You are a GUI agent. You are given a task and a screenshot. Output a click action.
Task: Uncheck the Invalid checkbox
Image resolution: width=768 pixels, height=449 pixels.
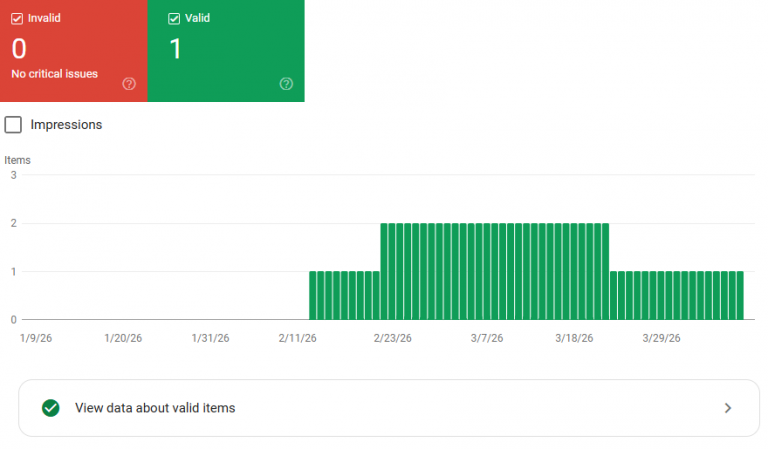pos(17,18)
